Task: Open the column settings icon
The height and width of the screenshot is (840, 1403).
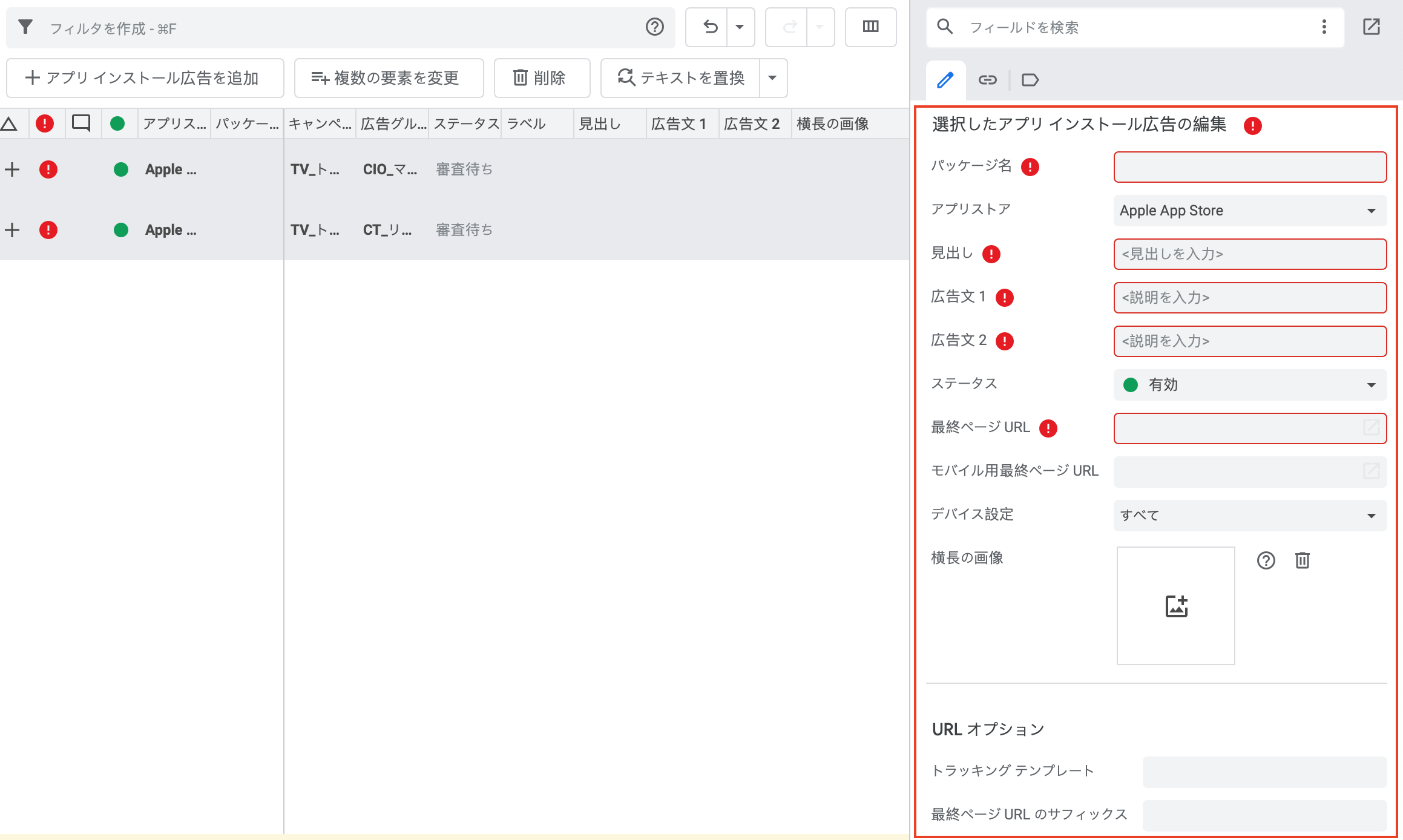Action: [870, 27]
